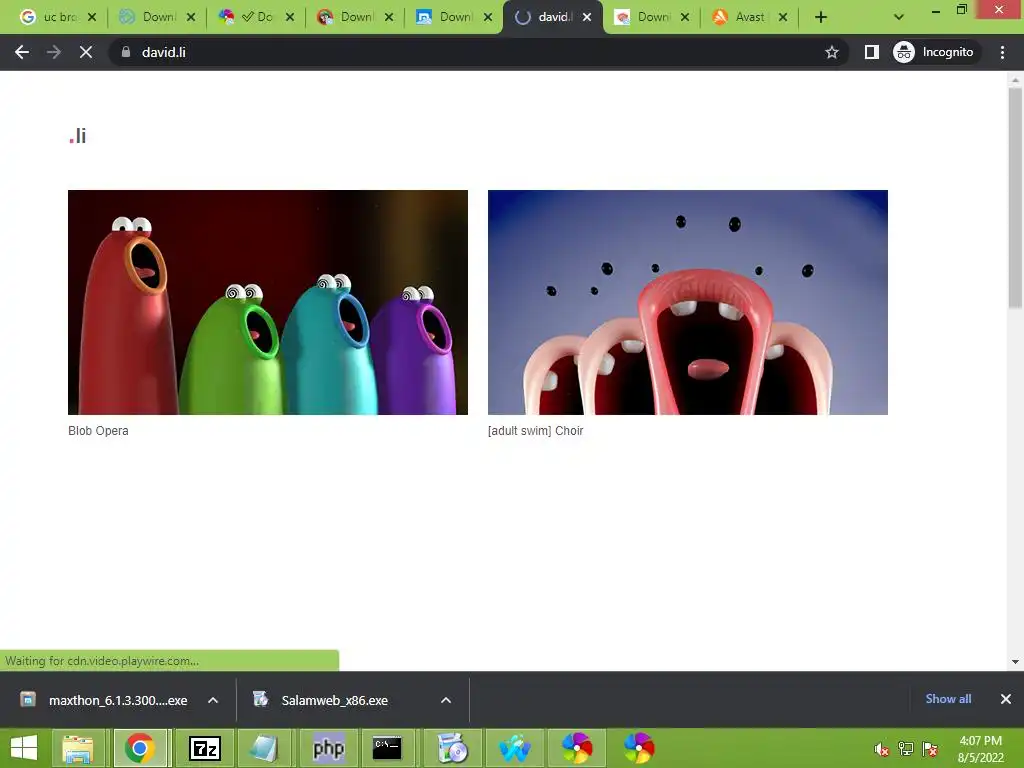
Task: Open second colorful pinwheel taskbar icon
Action: pyautogui.click(x=639, y=748)
